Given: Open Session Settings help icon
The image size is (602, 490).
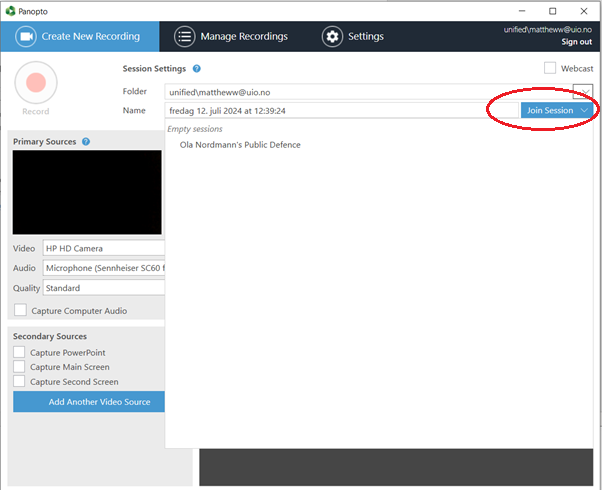Looking at the screenshot, I should click(197, 69).
